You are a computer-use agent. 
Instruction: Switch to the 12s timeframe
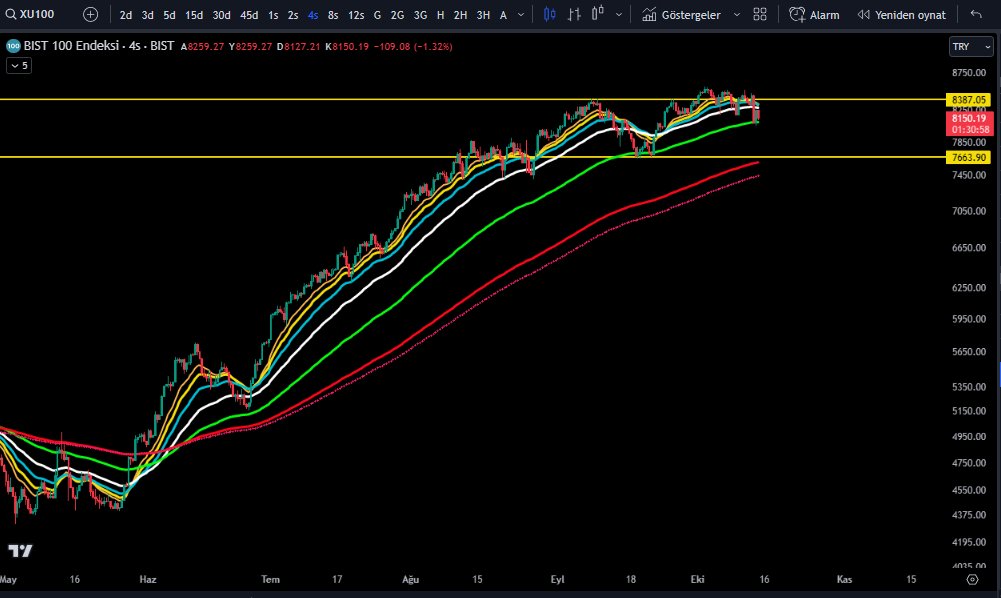coord(356,15)
